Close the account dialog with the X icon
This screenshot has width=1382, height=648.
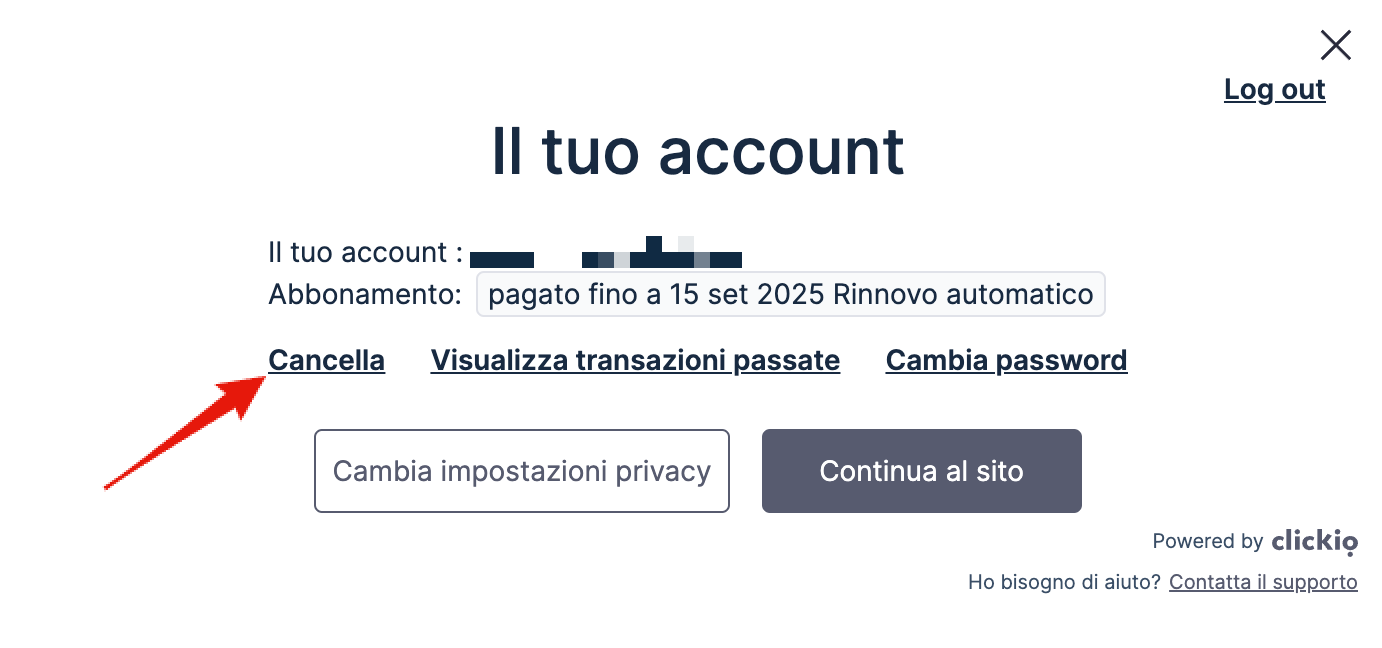[x=1336, y=45]
